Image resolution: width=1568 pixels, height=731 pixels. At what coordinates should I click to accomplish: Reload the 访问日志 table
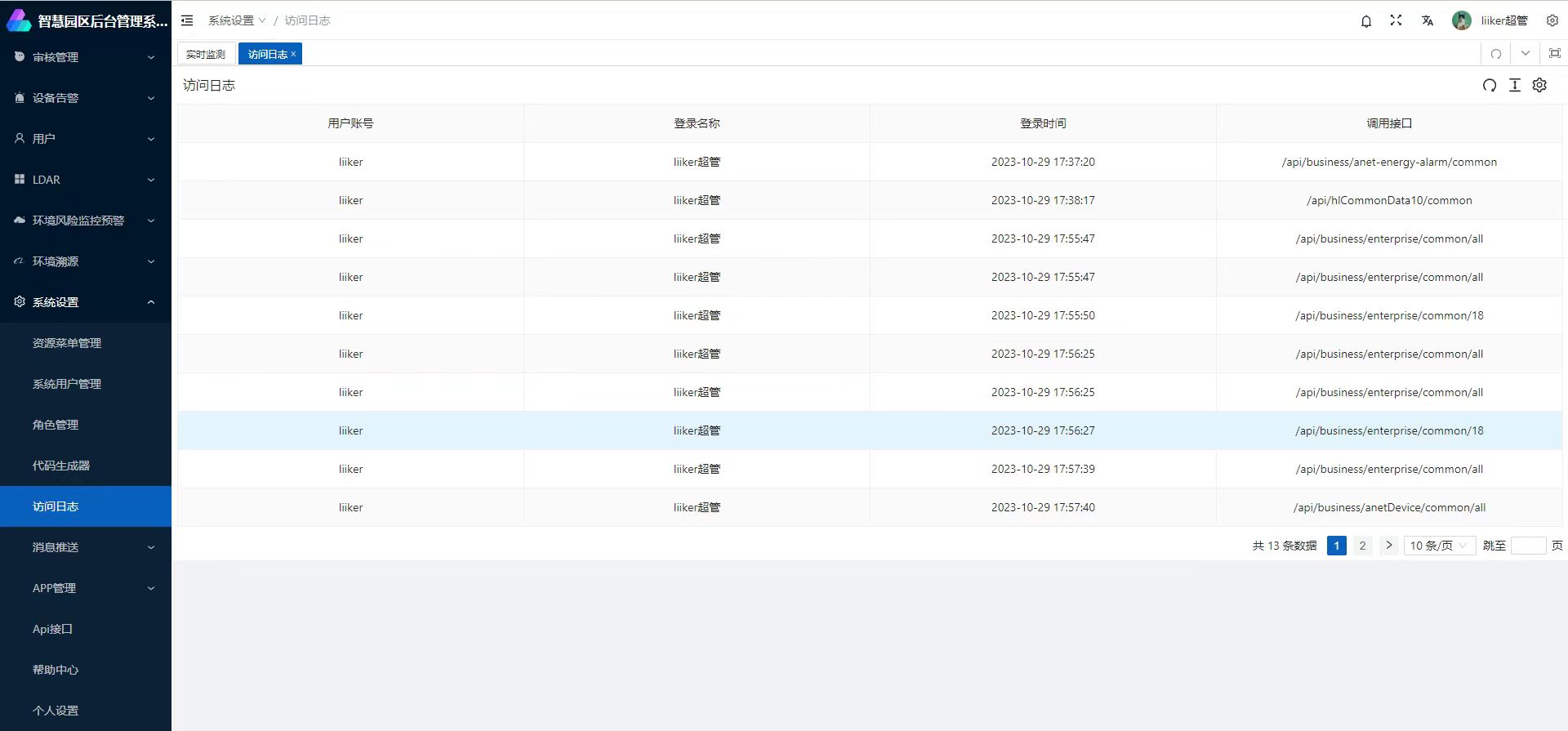pyautogui.click(x=1490, y=85)
